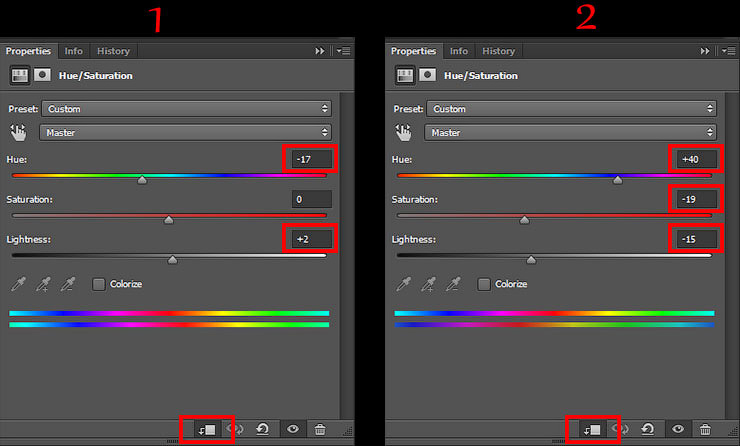Open the Master channel dropdown in panel 2
The width and height of the screenshot is (740, 446).
click(570, 133)
